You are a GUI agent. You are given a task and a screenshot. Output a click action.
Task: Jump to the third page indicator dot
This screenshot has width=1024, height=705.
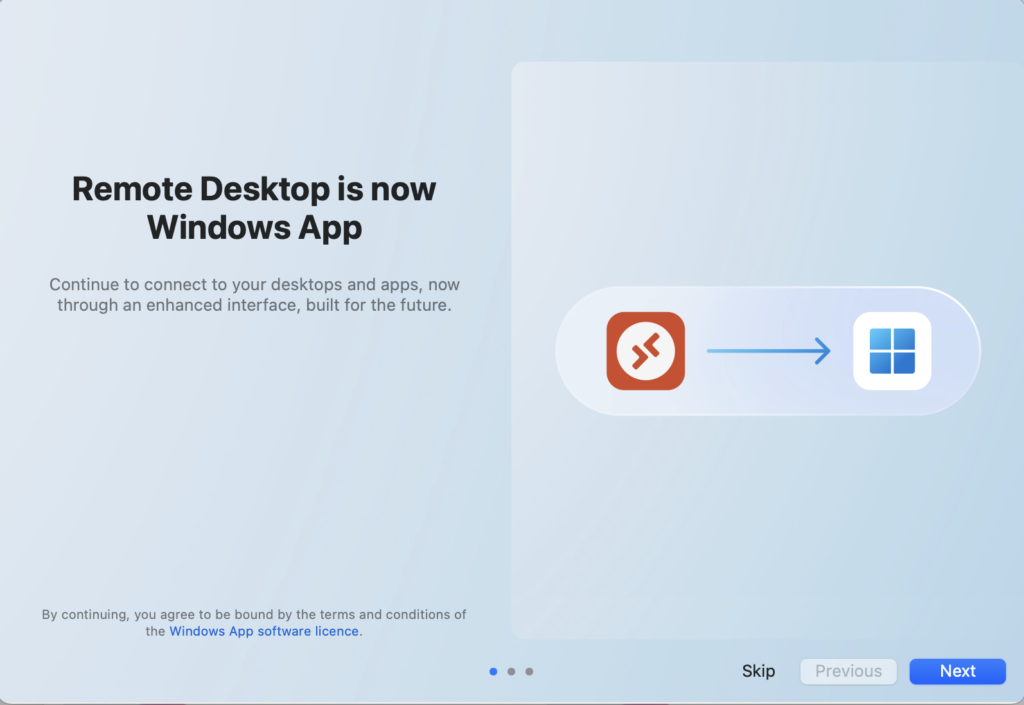tap(530, 671)
